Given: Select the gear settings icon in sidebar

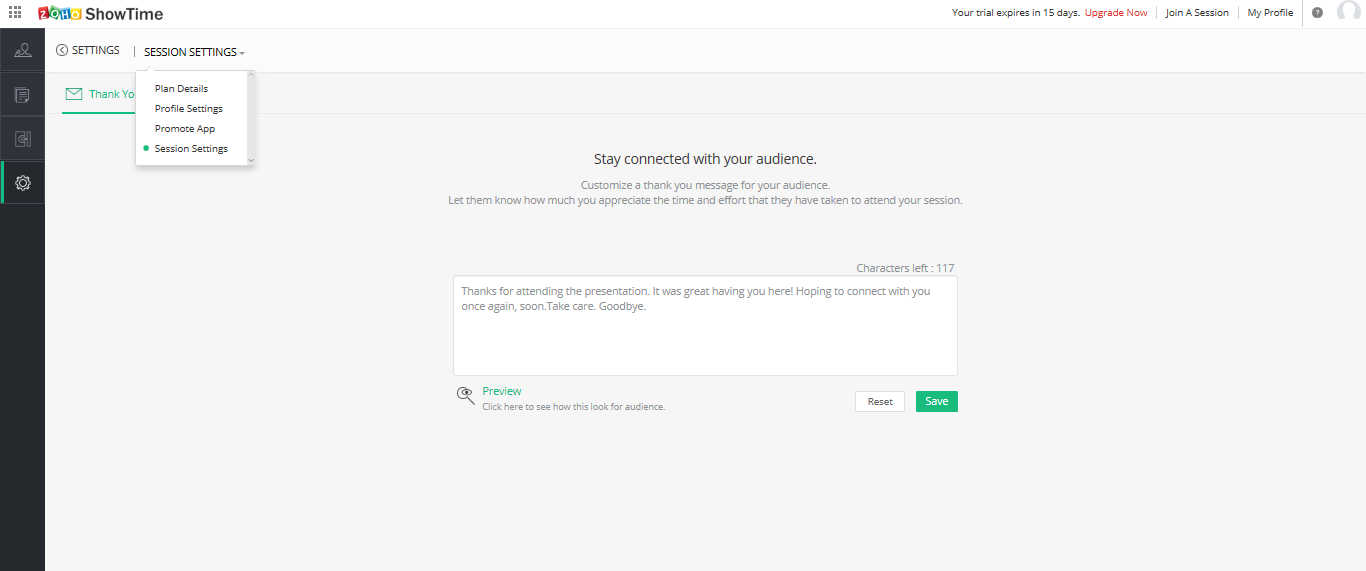Looking at the screenshot, I should pyautogui.click(x=23, y=183).
